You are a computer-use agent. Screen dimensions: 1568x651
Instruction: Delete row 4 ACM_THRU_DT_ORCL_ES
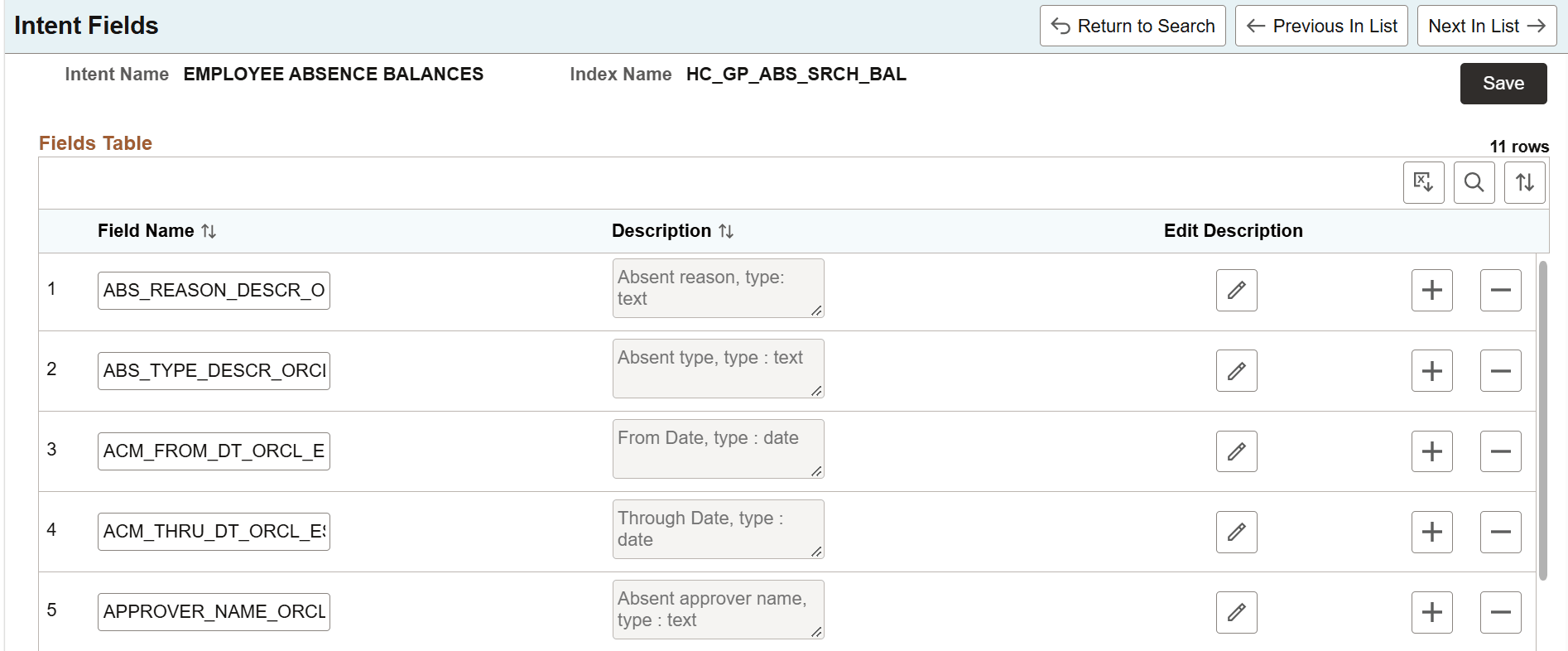pos(1500,532)
